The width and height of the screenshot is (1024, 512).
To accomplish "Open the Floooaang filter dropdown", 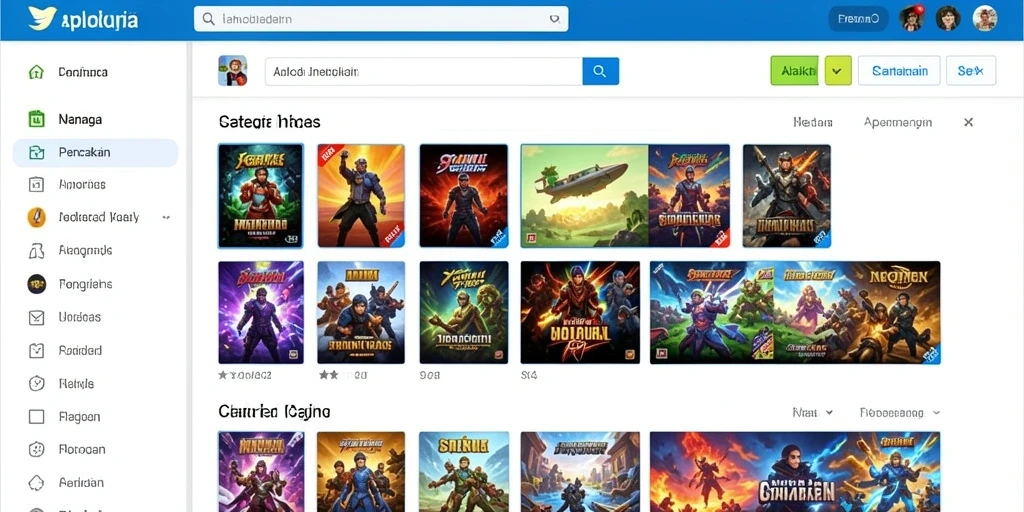I will point(900,413).
